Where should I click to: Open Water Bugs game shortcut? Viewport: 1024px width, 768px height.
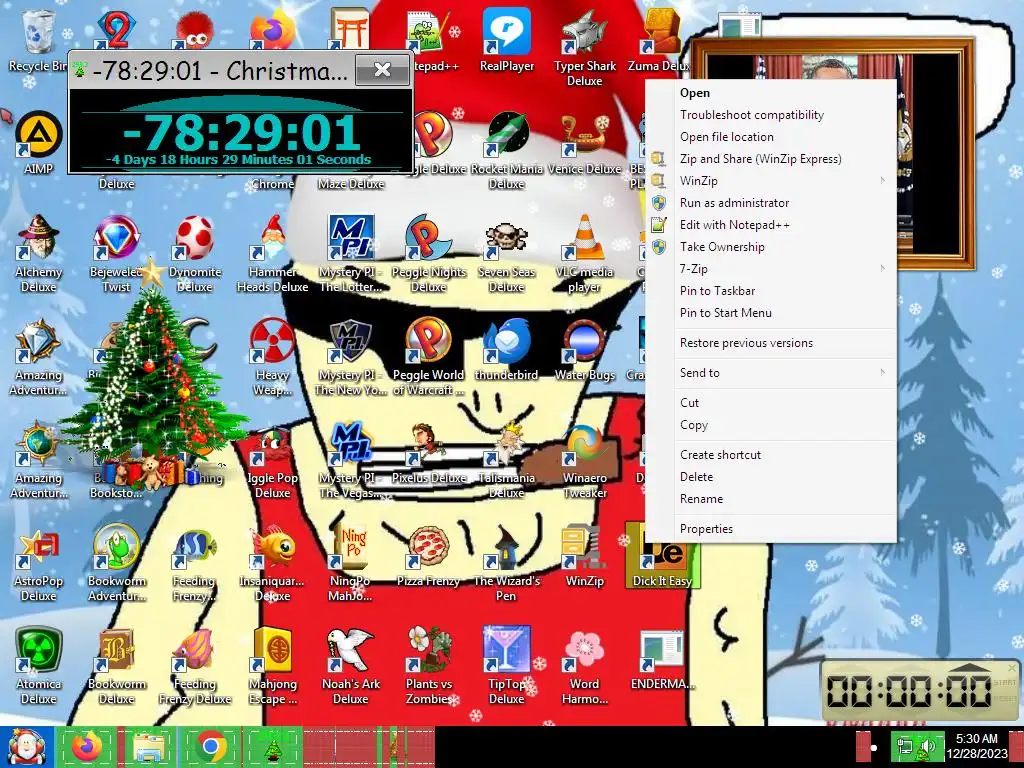point(584,350)
